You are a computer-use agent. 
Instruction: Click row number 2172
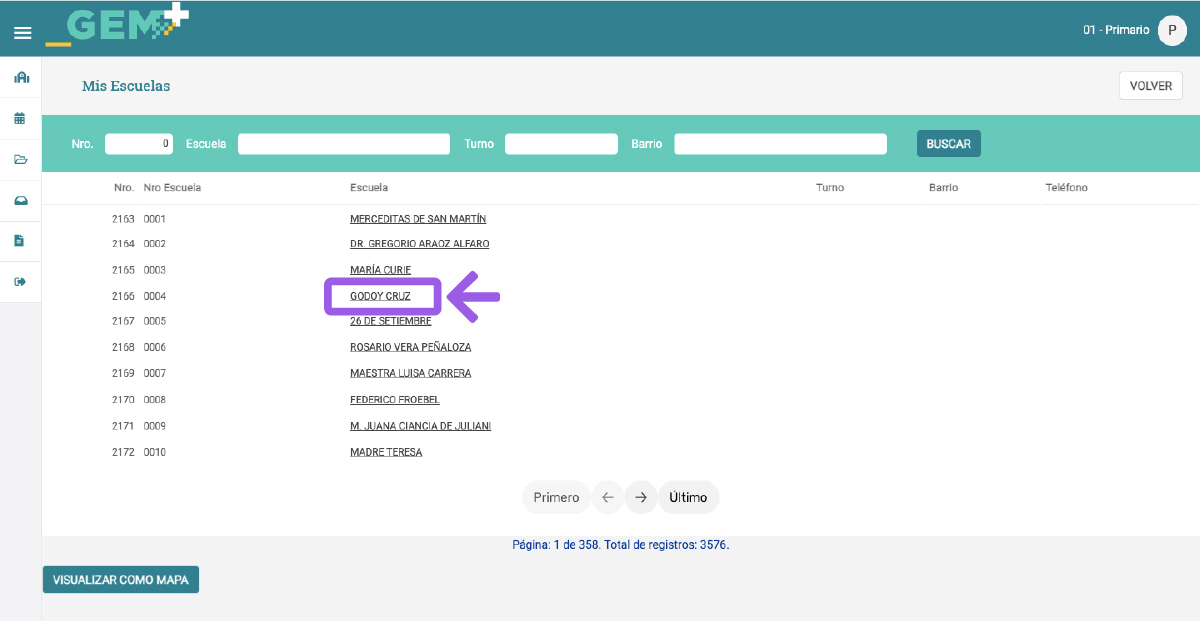123,452
